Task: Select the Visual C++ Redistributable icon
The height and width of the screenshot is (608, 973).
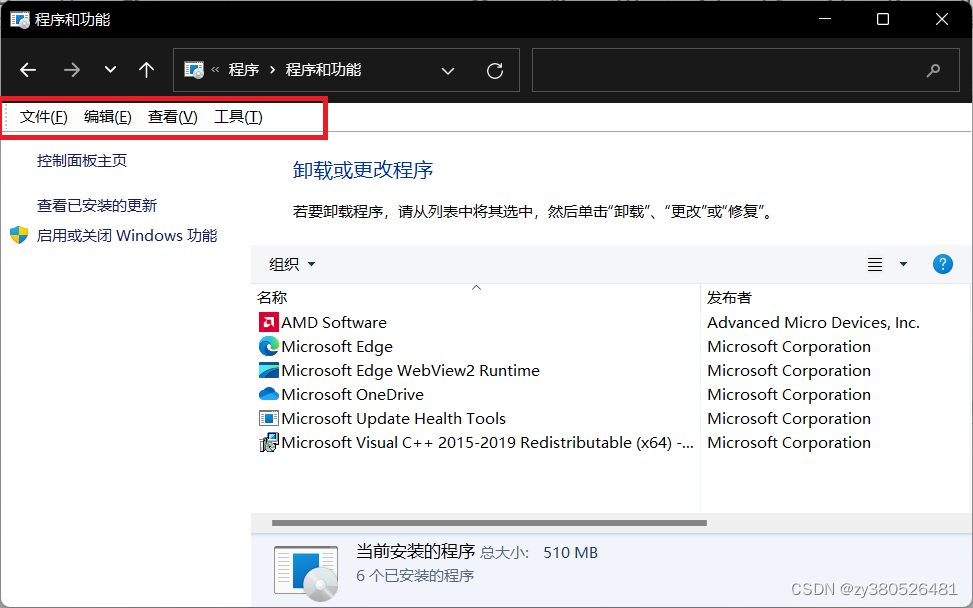Action: click(x=269, y=442)
